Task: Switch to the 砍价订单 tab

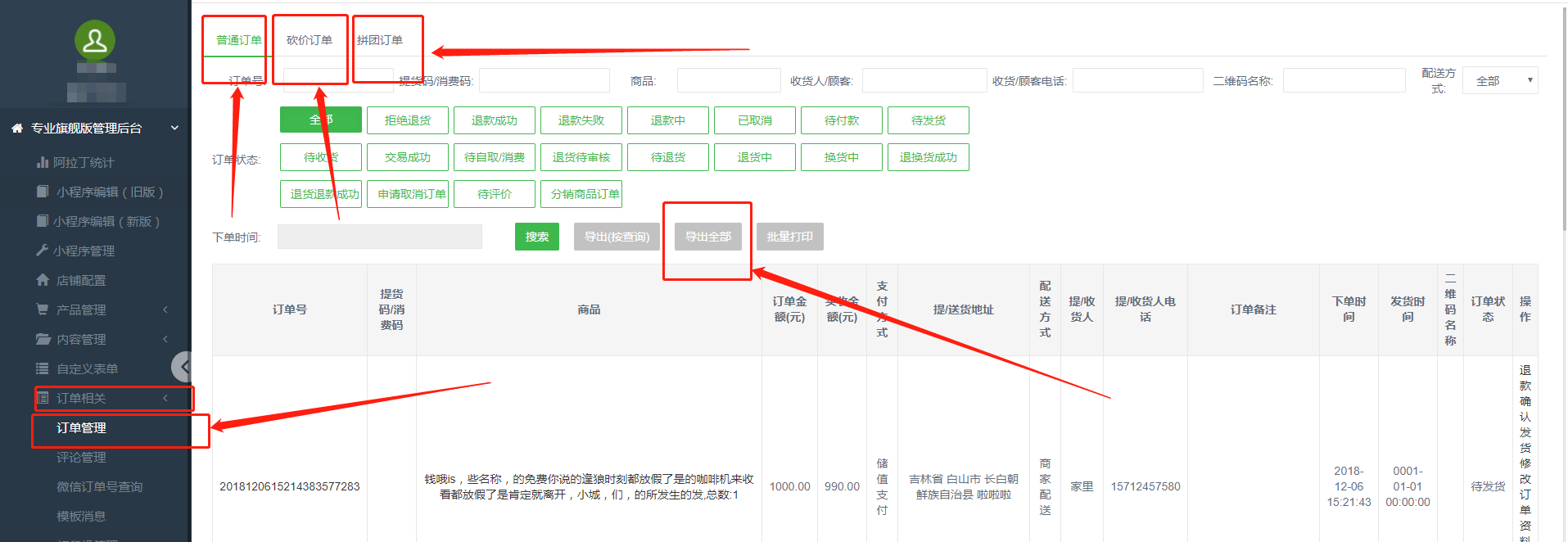Action: click(310, 40)
